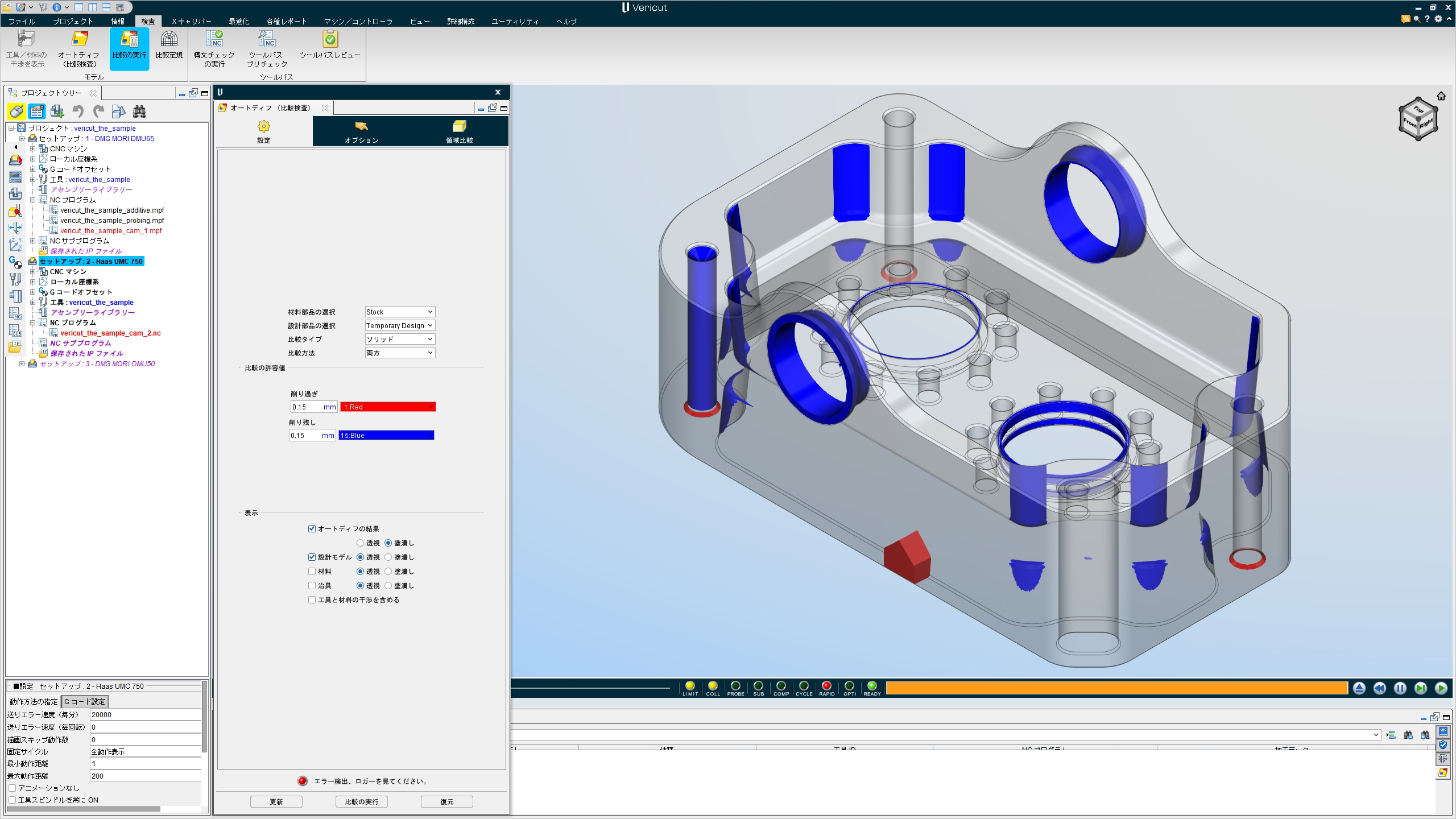Open the 比較タイプ dropdown
This screenshot has width=1456, height=819.
pos(400,340)
